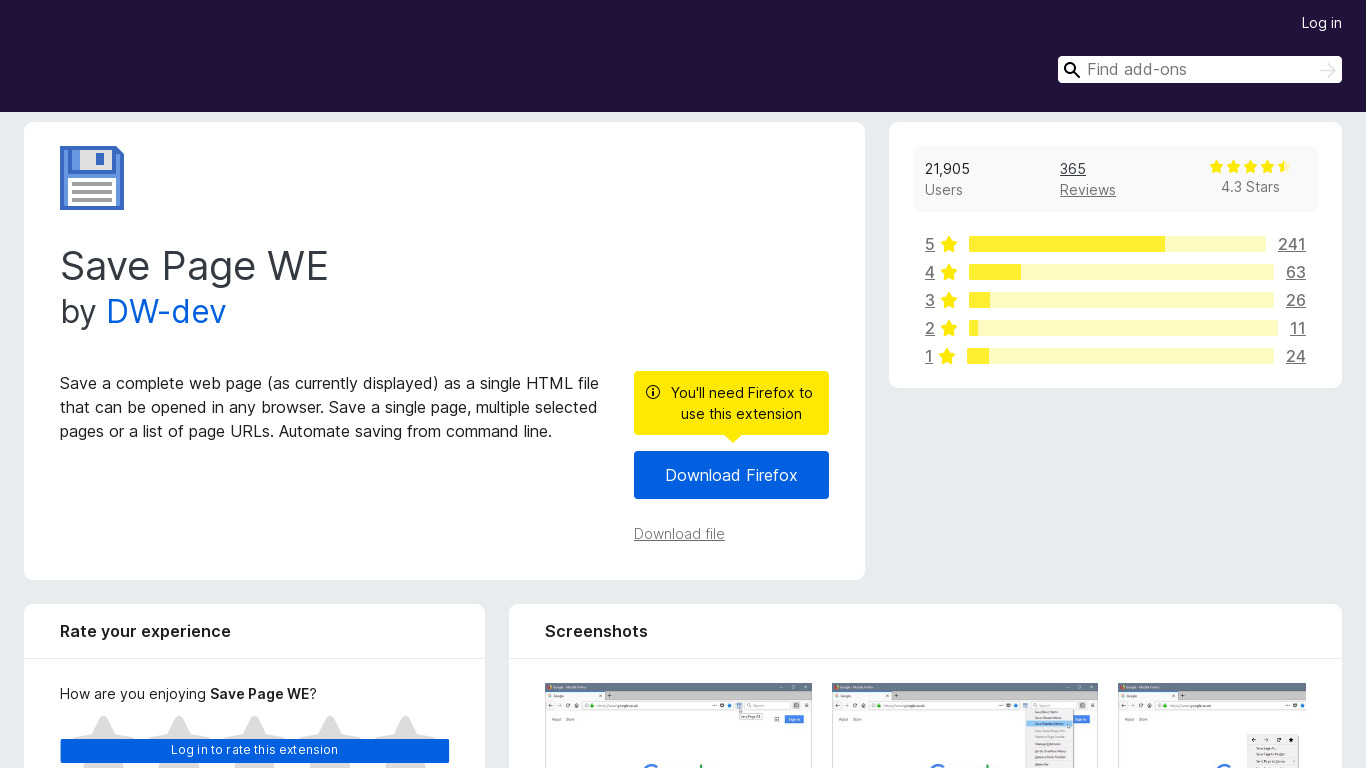Open the 63 four-star reviews count

(x=1296, y=272)
